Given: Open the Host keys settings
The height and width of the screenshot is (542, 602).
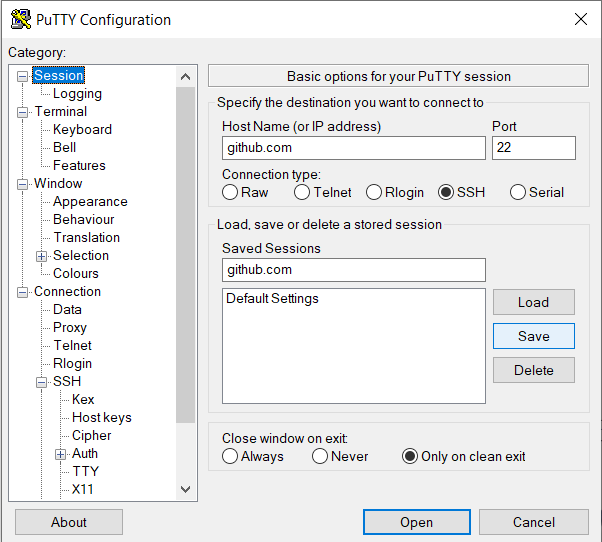Looking at the screenshot, I should [102, 417].
